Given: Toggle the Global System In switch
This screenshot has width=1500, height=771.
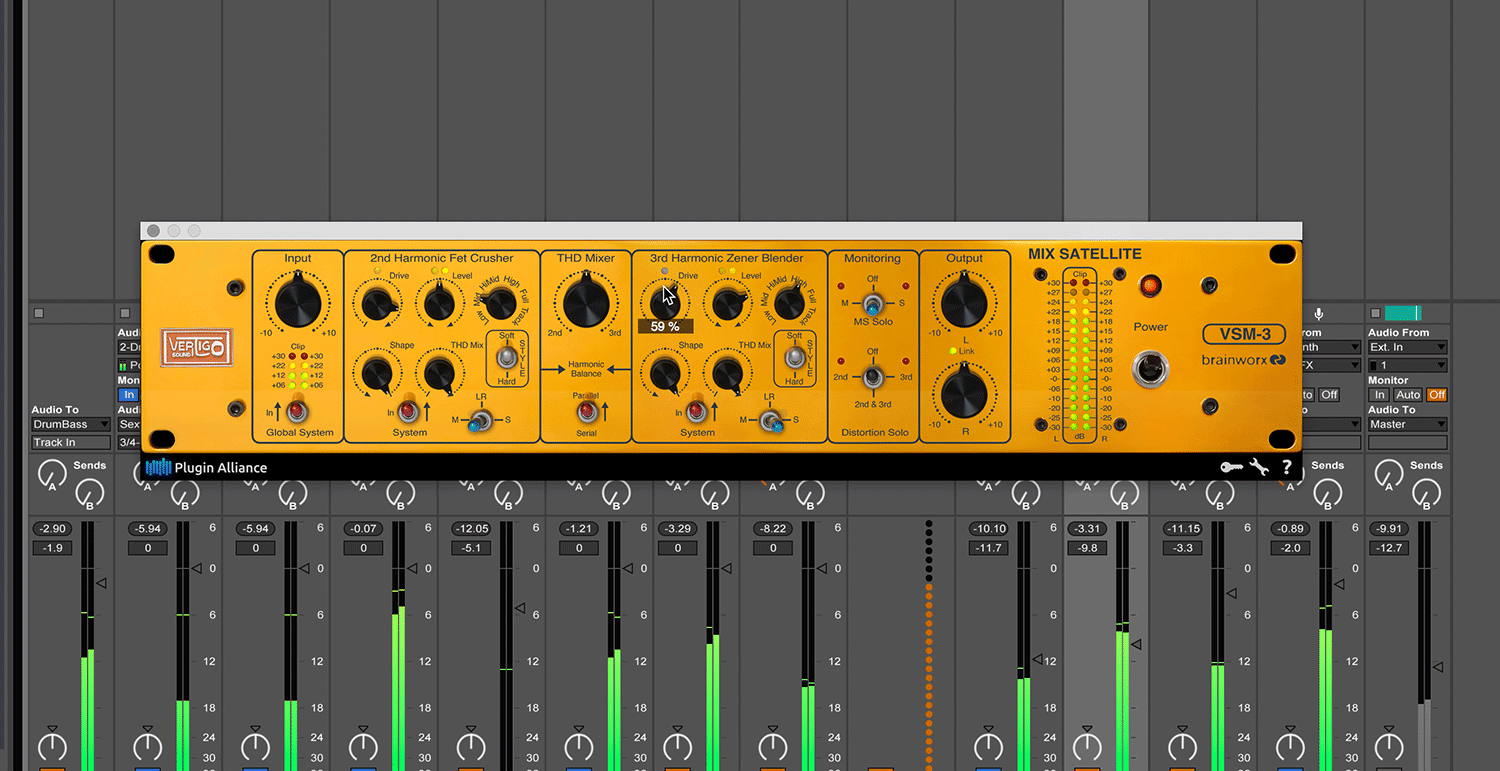Looking at the screenshot, I should click(x=296, y=409).
